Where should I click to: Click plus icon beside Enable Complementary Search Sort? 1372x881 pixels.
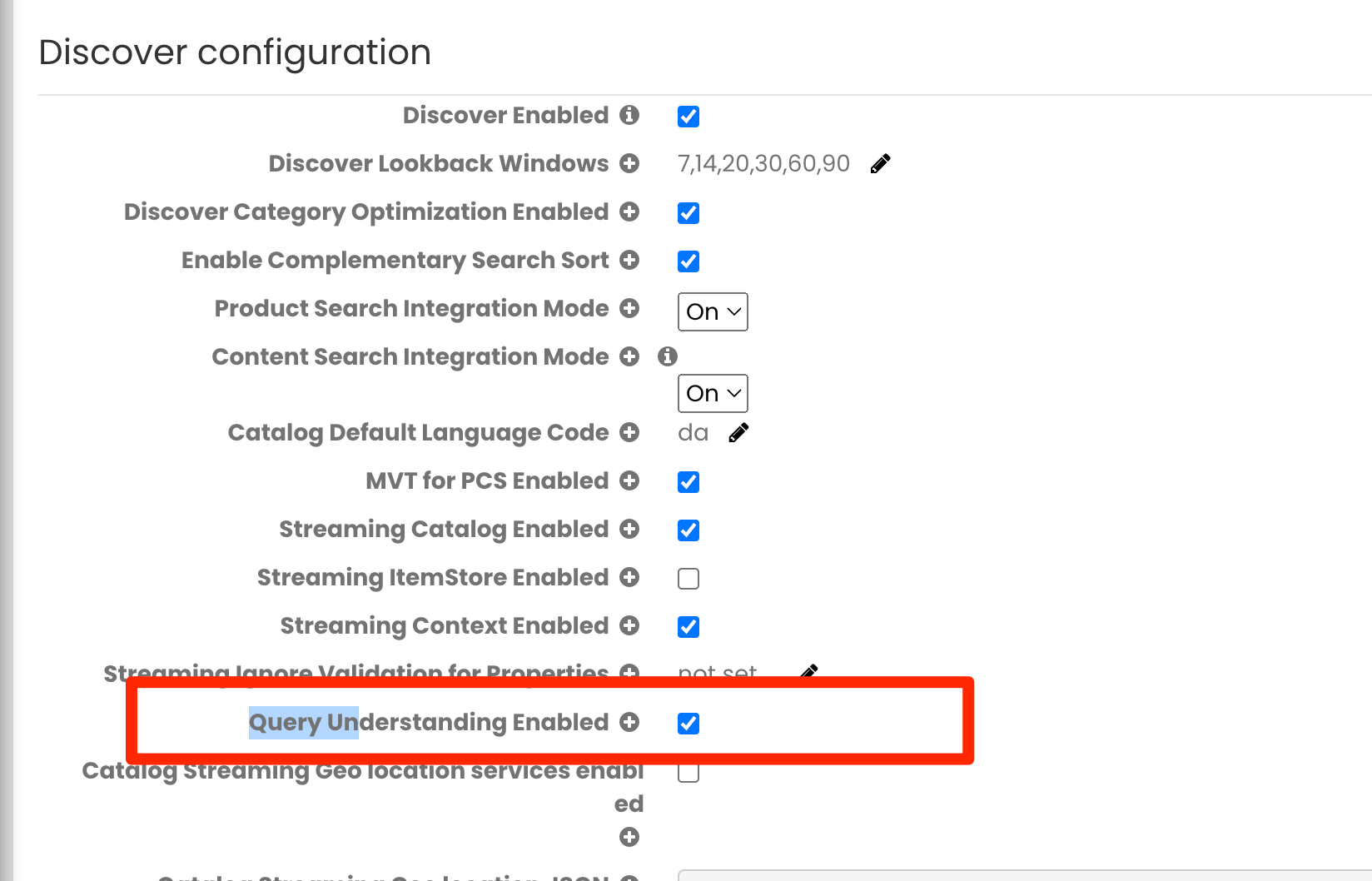(629, 260)
